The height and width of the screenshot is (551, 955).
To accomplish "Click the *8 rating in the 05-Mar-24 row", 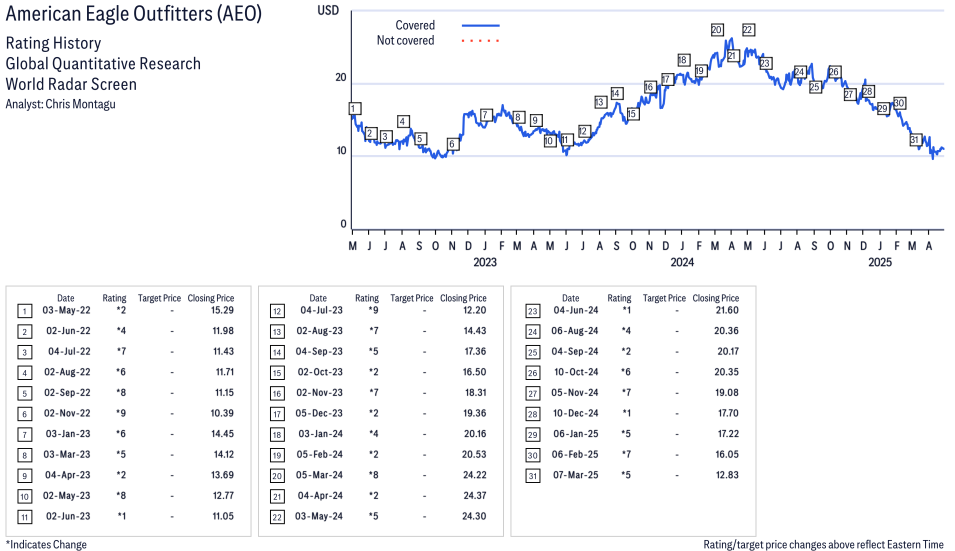I will [x=373, y=475].
